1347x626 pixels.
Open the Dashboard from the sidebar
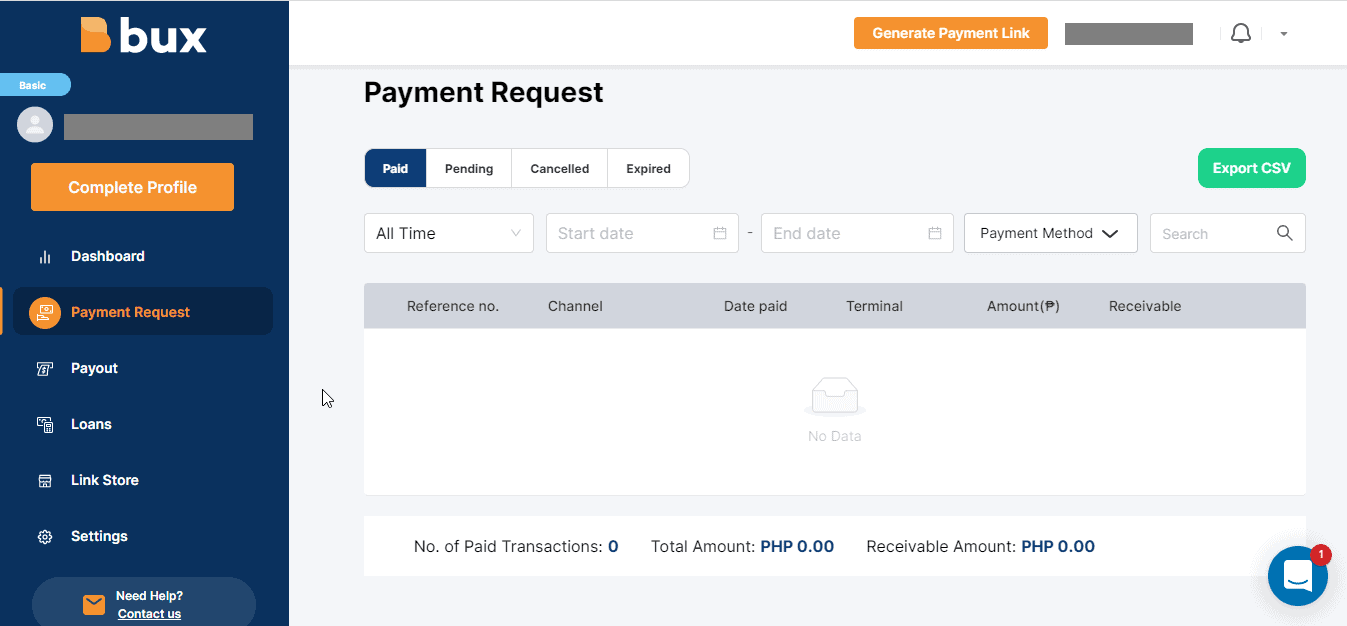tap(108, 256)
